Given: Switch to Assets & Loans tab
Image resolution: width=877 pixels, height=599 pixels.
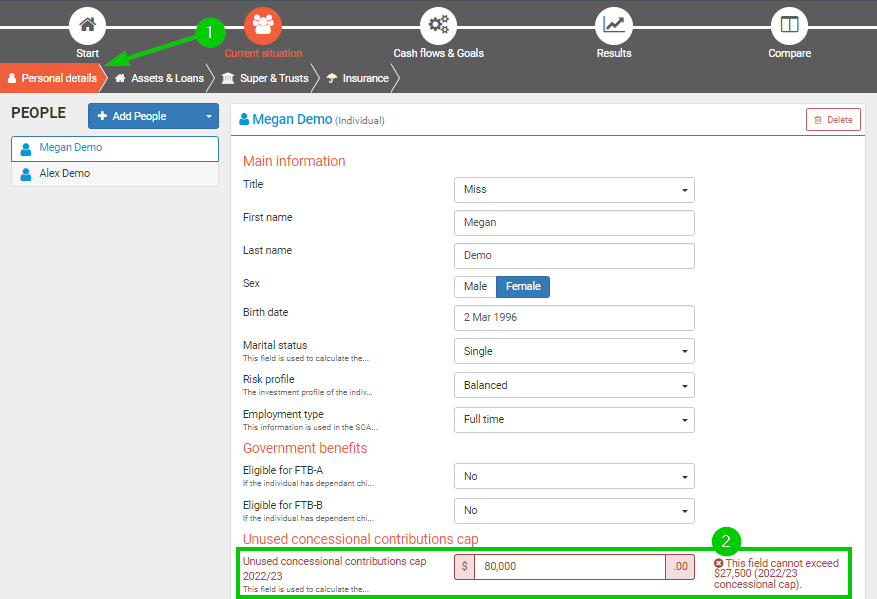Looking at the screenshot, I should click(159, 78).
